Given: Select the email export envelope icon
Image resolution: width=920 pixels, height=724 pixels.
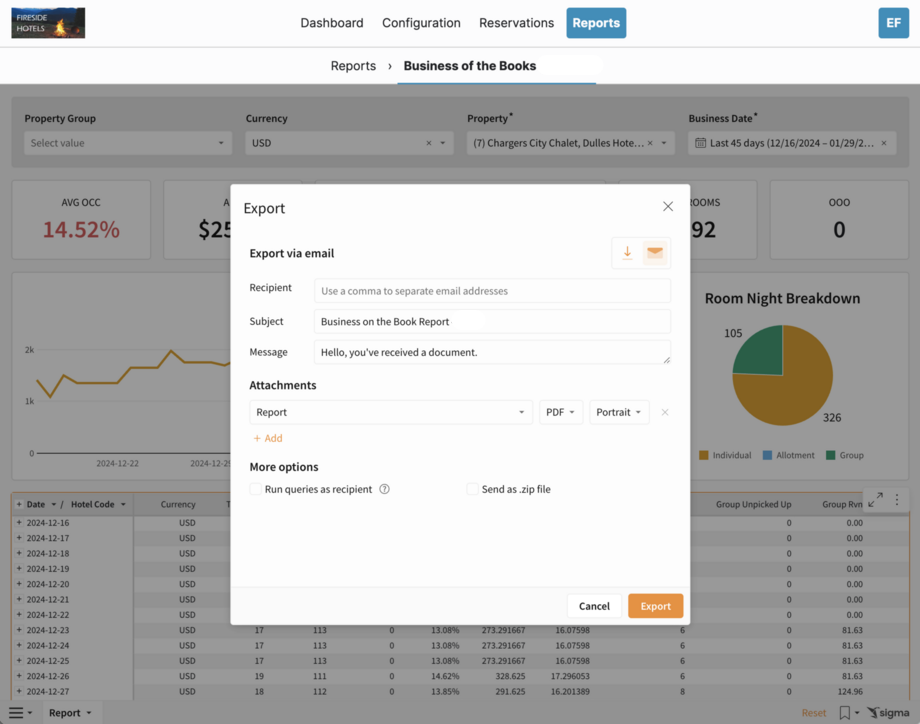Looking at the screenshot, I should [x=655, y=253].
